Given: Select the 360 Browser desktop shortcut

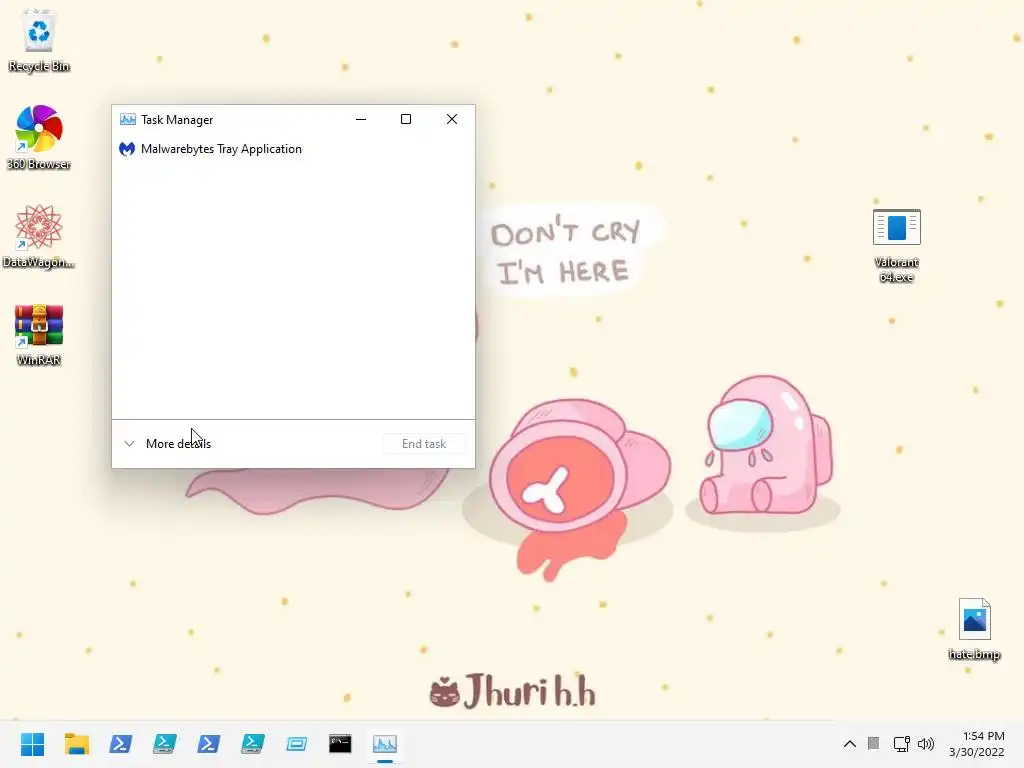Looking at the screenshot, I should tap(39, 138).
